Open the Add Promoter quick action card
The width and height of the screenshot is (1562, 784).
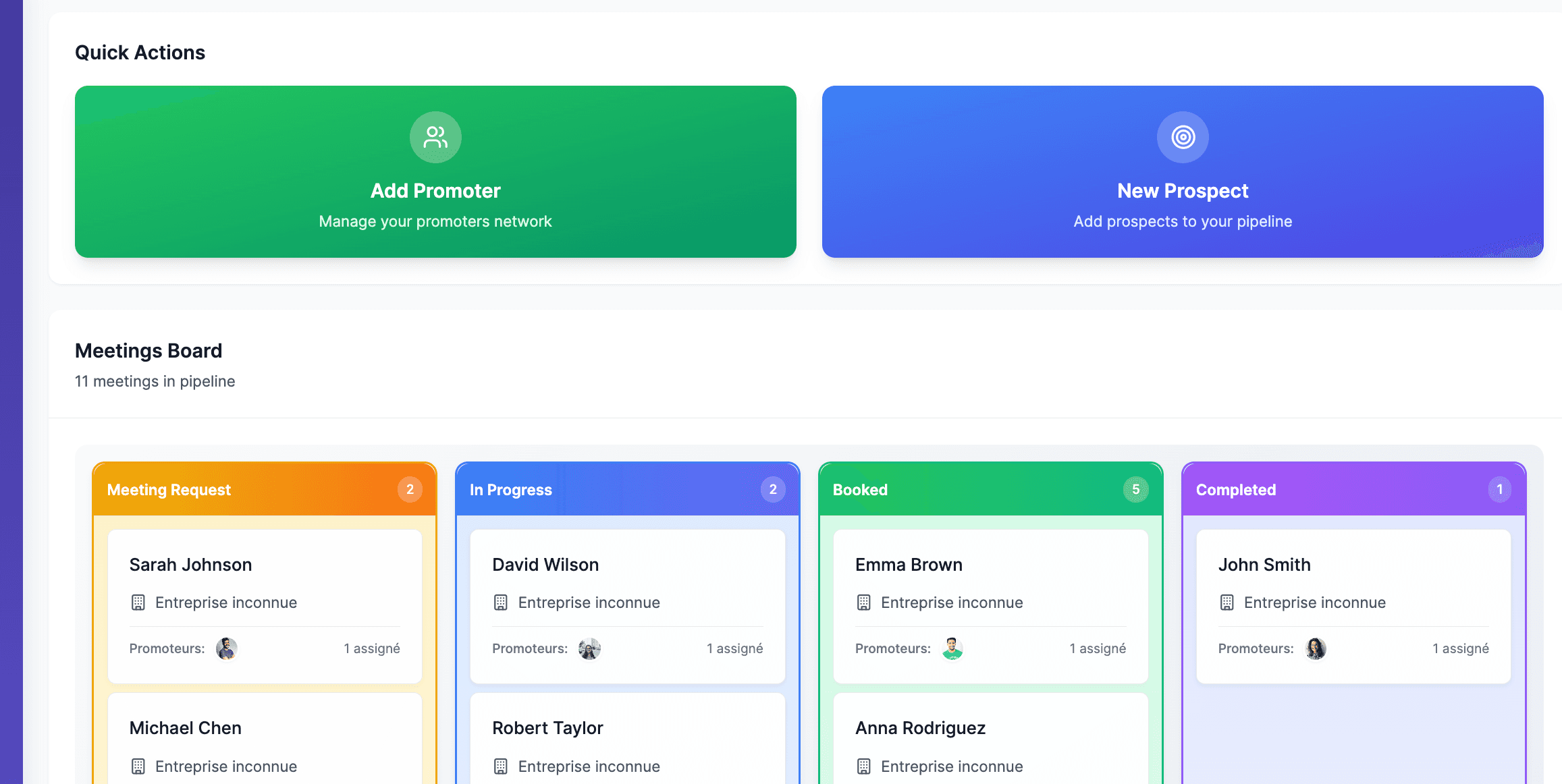pos(435,171)
